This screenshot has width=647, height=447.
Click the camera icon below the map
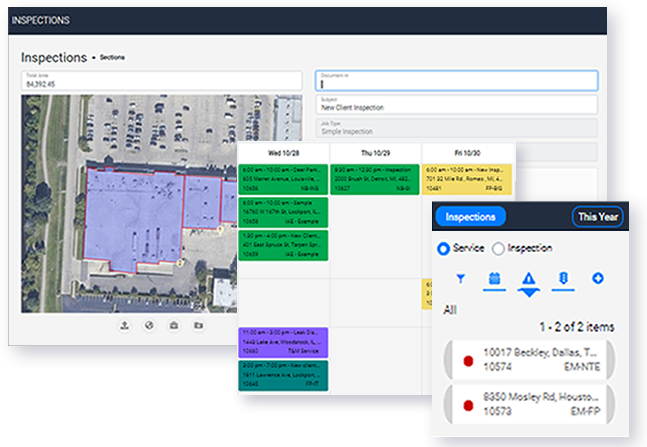click(174, 326)
